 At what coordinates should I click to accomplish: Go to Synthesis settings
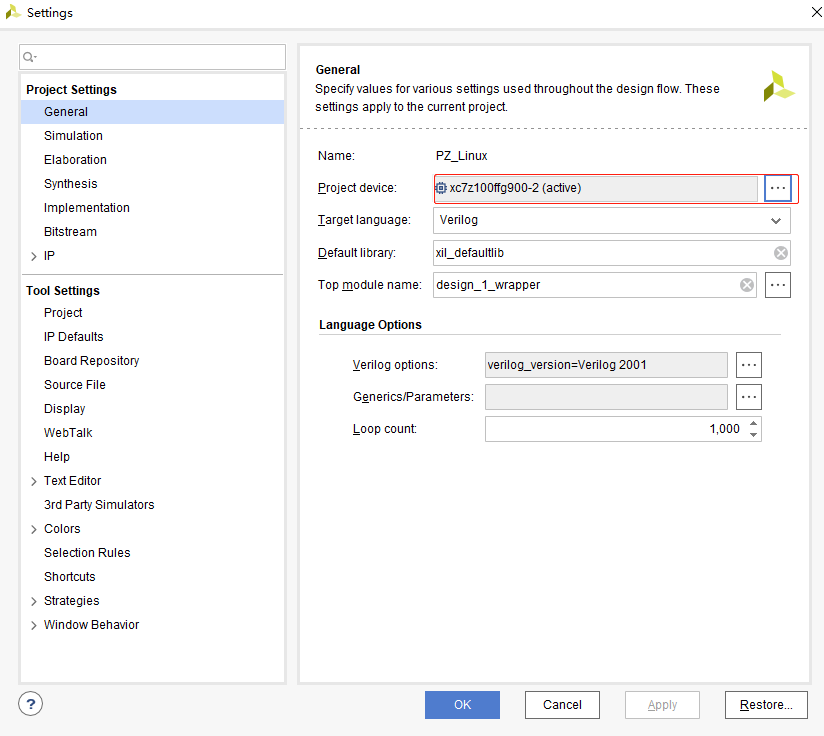70,184
